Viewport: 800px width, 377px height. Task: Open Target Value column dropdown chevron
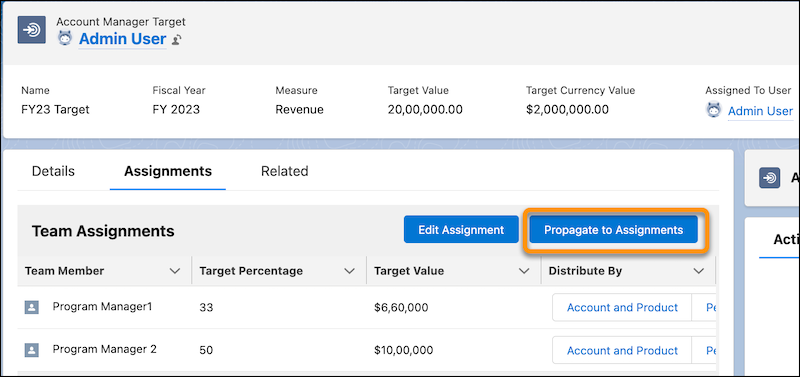point(524,271)
